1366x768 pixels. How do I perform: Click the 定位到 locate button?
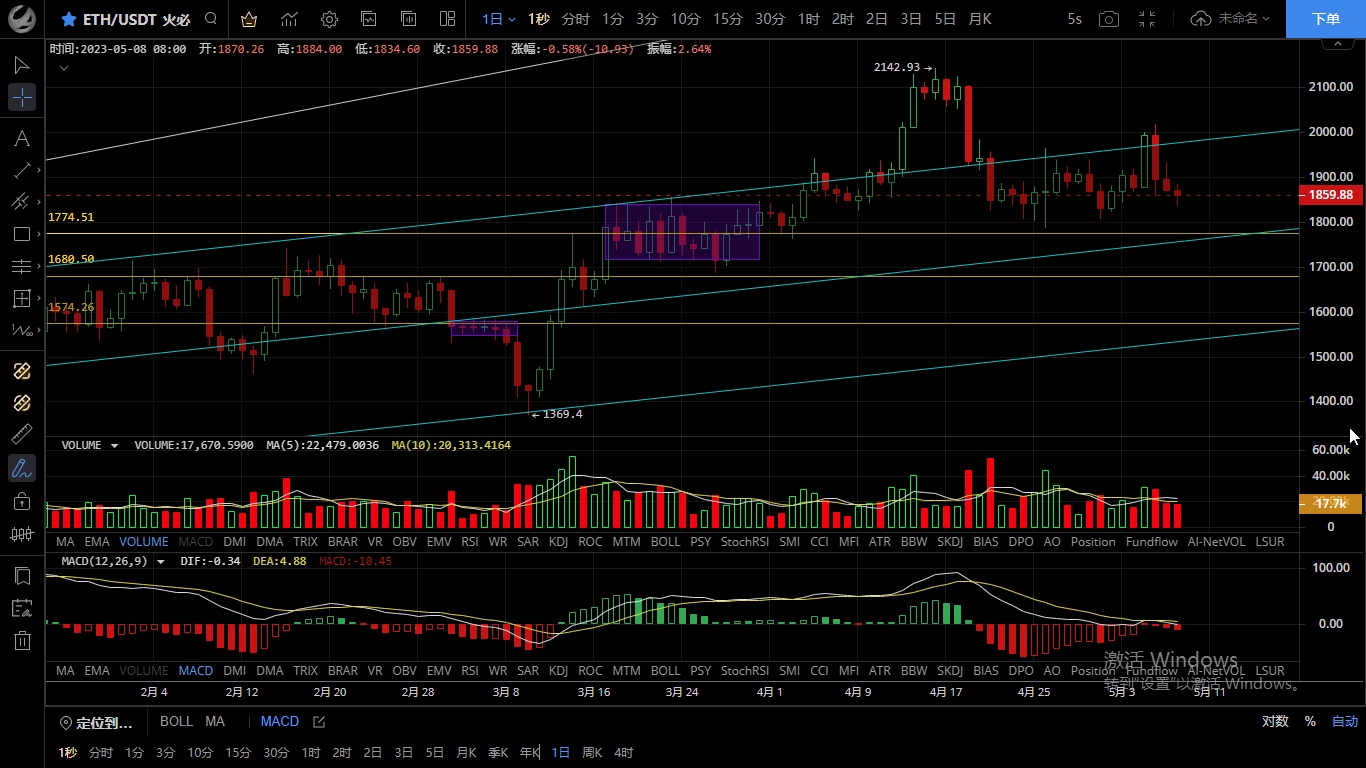coord(96,722)
